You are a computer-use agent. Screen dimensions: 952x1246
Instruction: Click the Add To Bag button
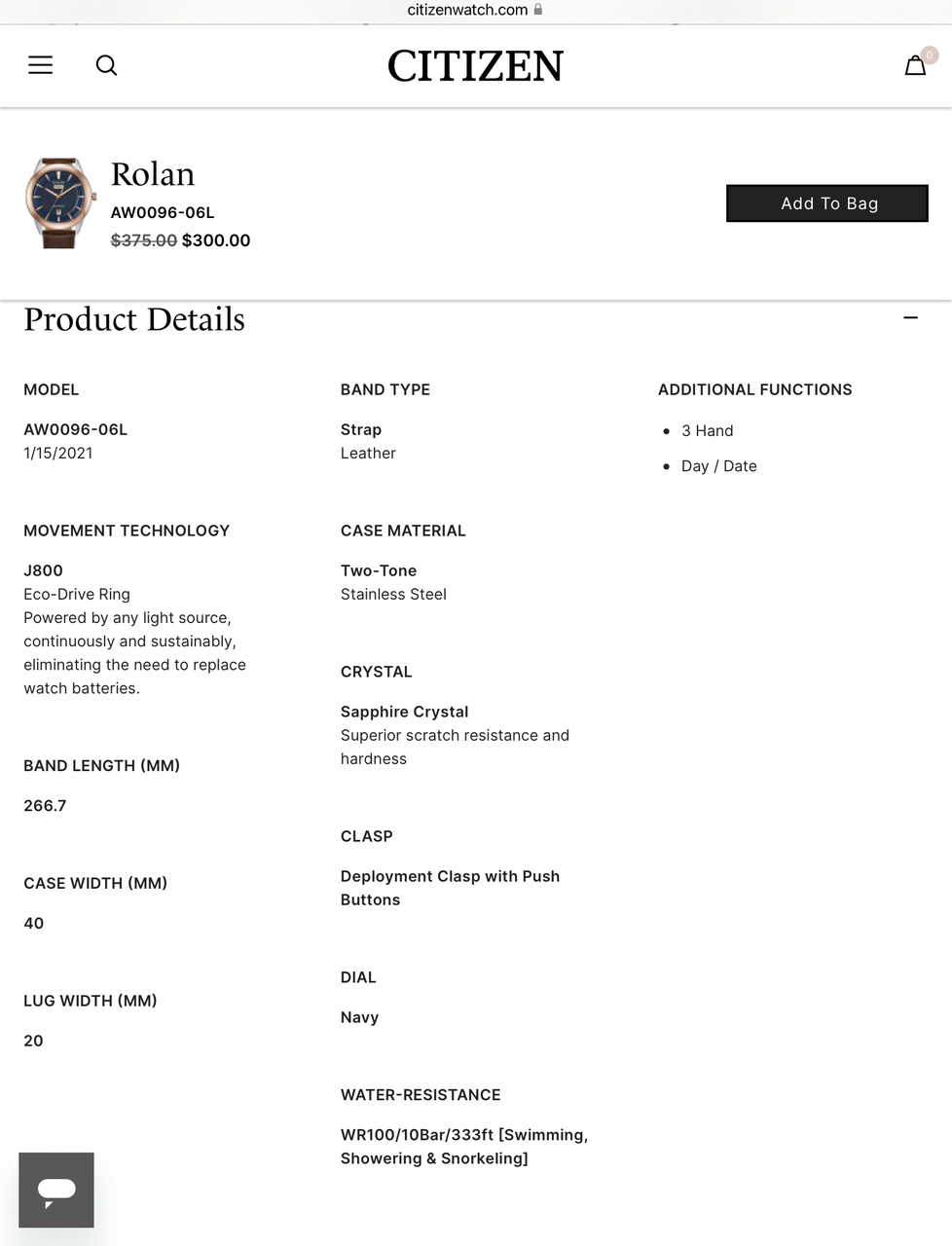[x=827, y=203]
